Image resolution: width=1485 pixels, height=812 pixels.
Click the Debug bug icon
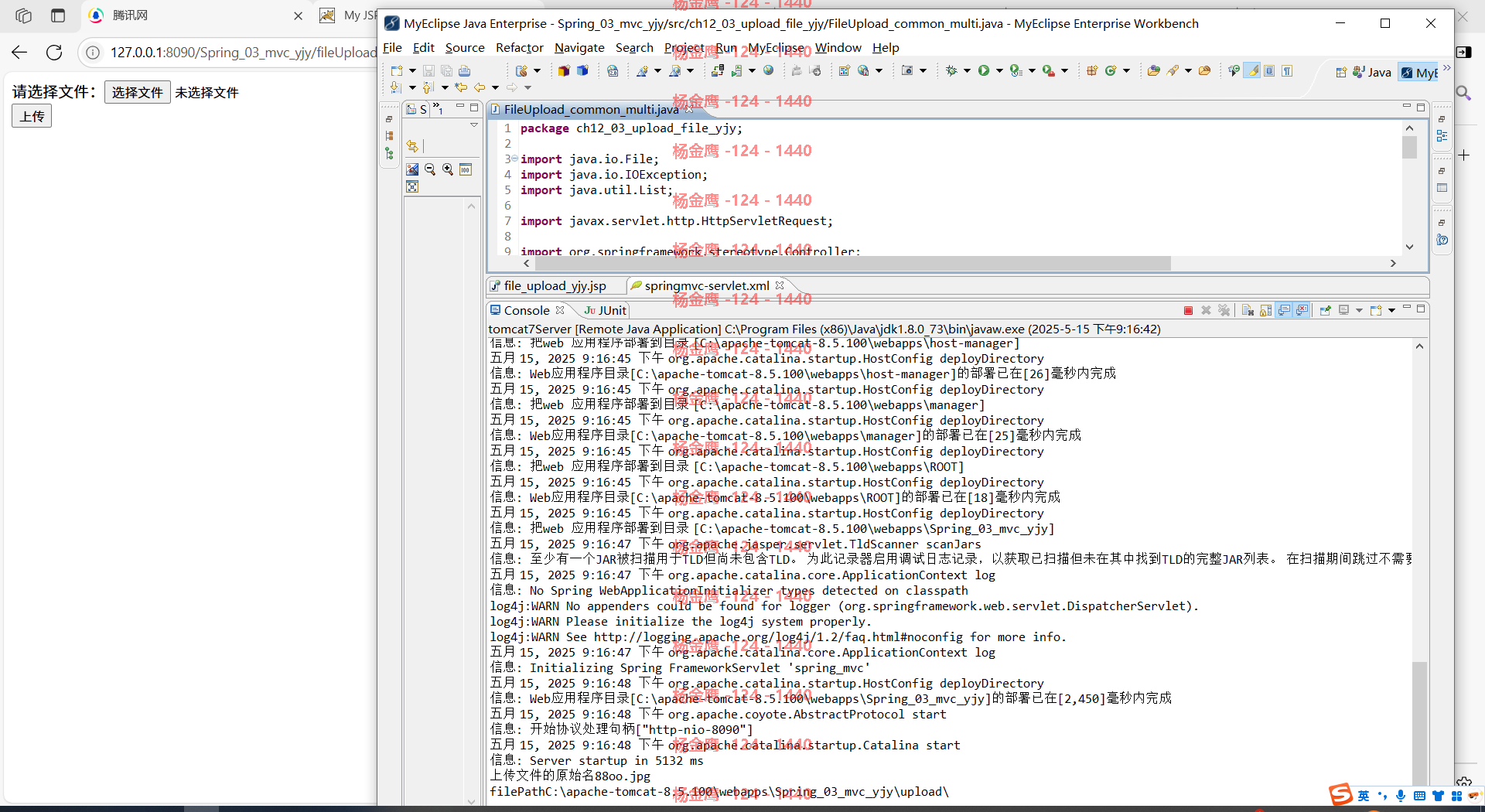click(951, 70)
